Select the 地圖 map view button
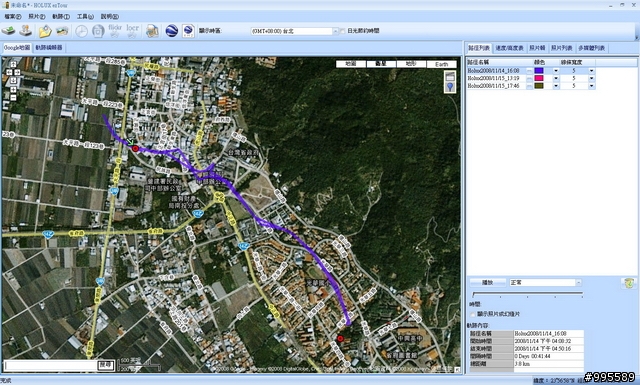This screenshot has height=385, width=640. click(x=351, y=64)
